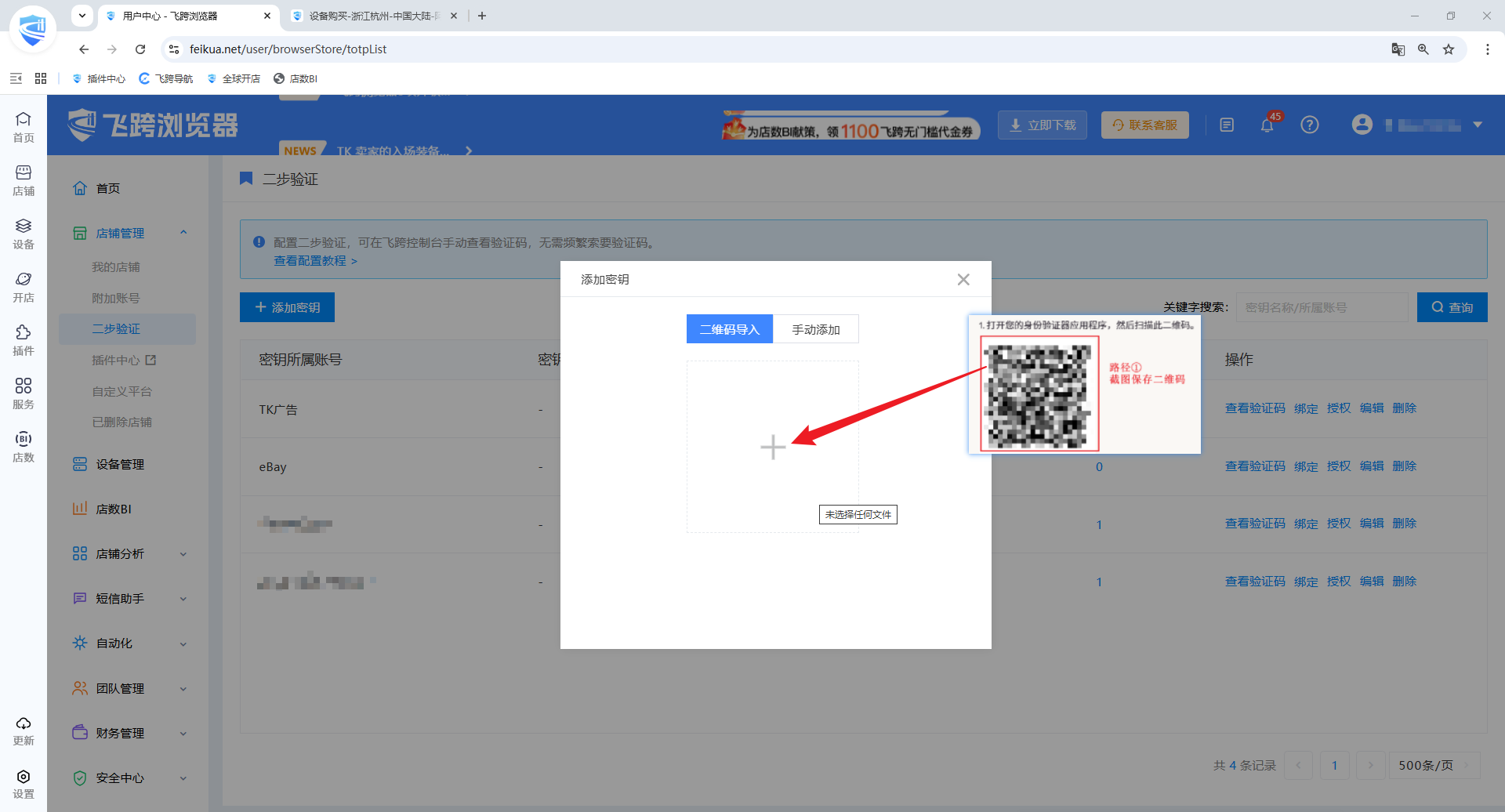1505x812 pixels.
Task: Open the tab search dropdown arrow
Action: click(x=82, y=16)
